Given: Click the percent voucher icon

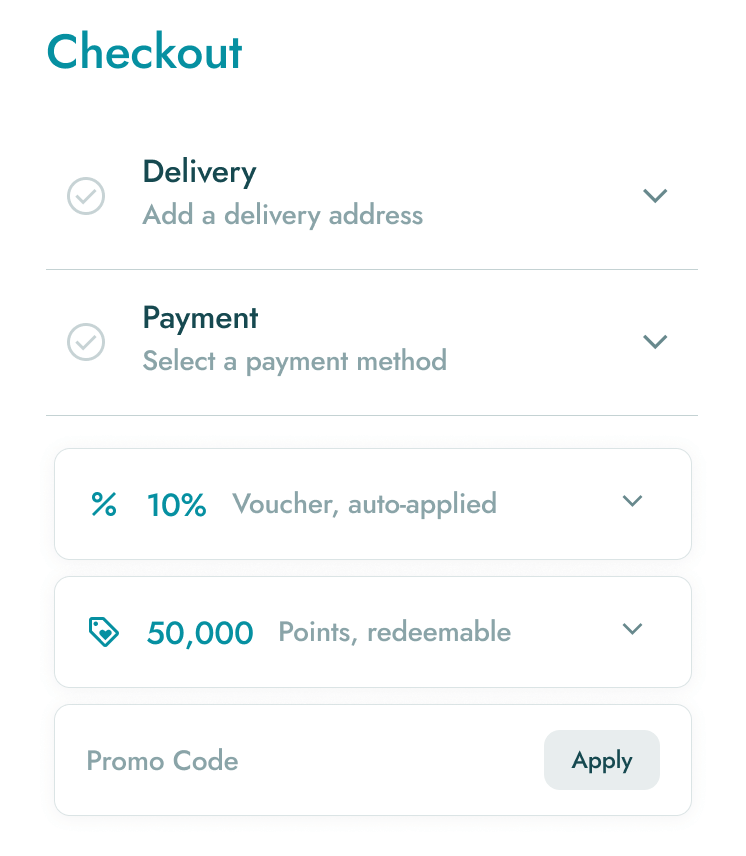Looking at the screenshot, I should click(x=104, y=505).
